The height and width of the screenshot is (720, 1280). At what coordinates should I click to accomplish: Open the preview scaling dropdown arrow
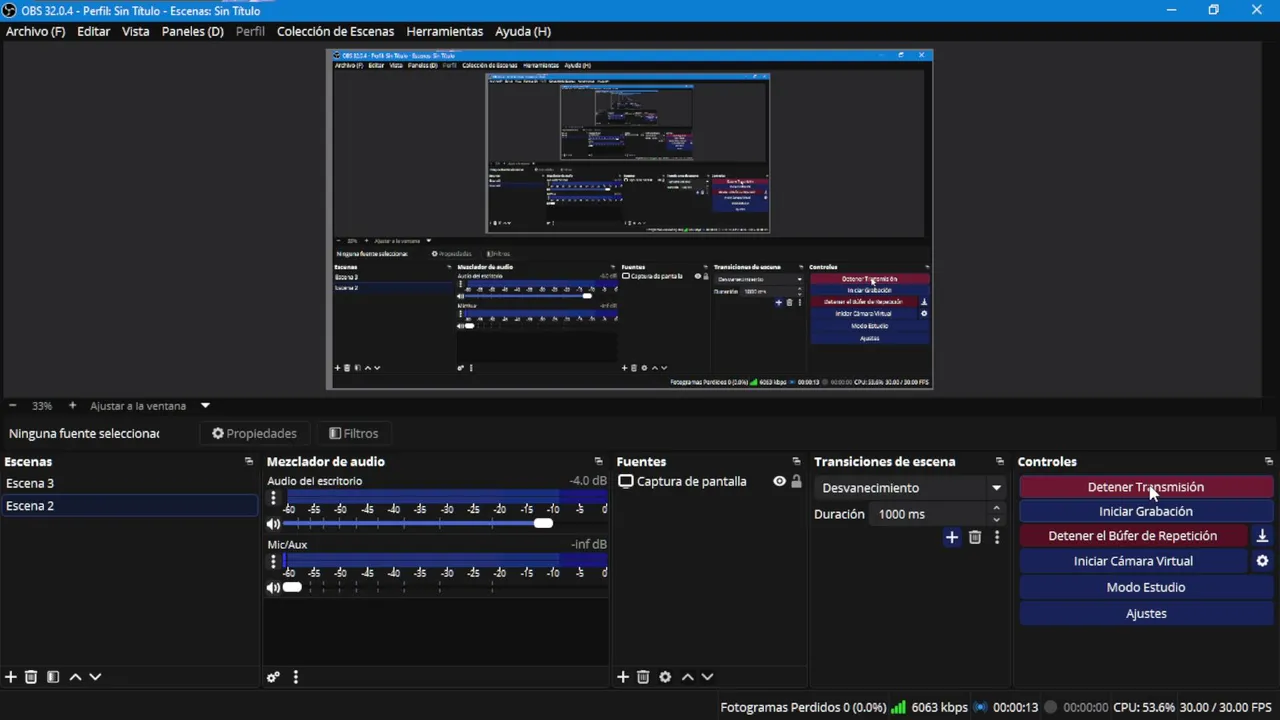pyautogui.click(x=205, y=406)
